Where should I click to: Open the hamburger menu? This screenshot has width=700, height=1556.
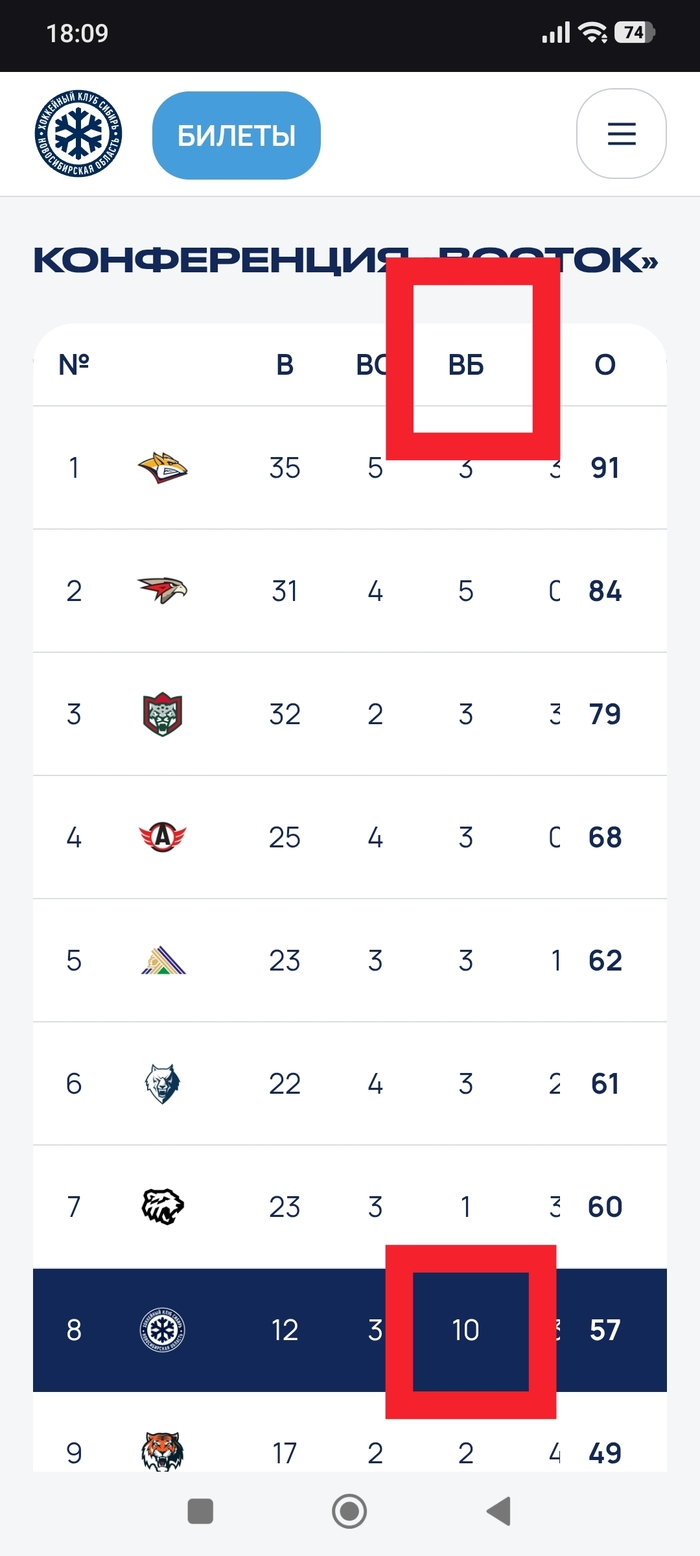point(621,134)
